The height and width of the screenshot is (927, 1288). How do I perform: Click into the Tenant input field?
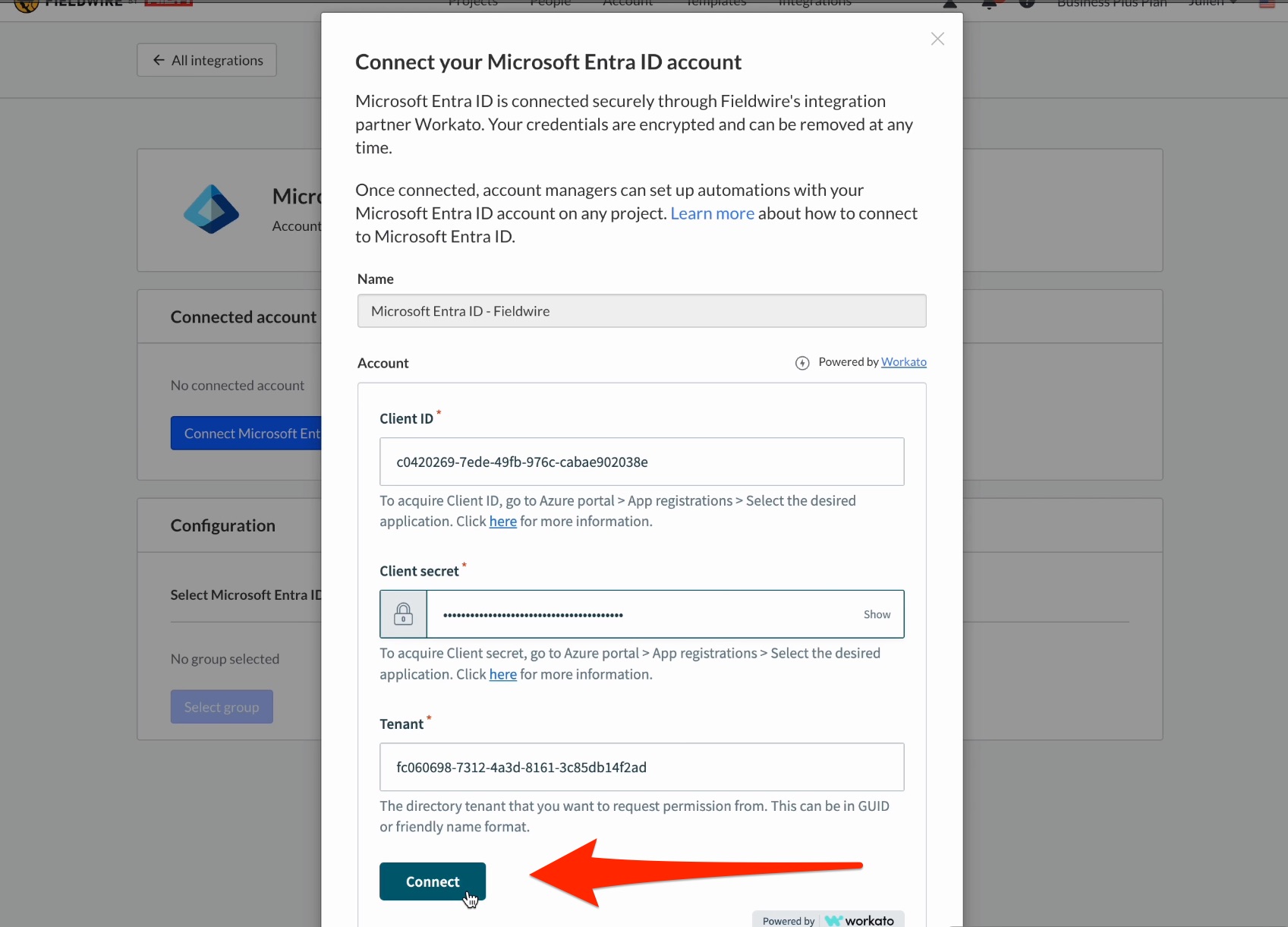[x=641, y=767]
